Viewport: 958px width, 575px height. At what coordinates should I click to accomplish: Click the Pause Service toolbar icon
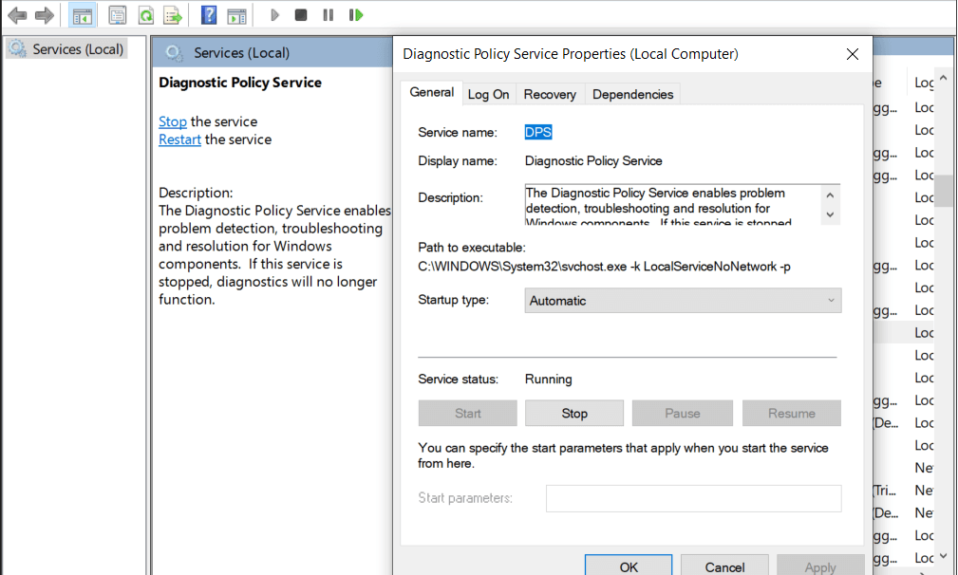[x=328, y=15]
